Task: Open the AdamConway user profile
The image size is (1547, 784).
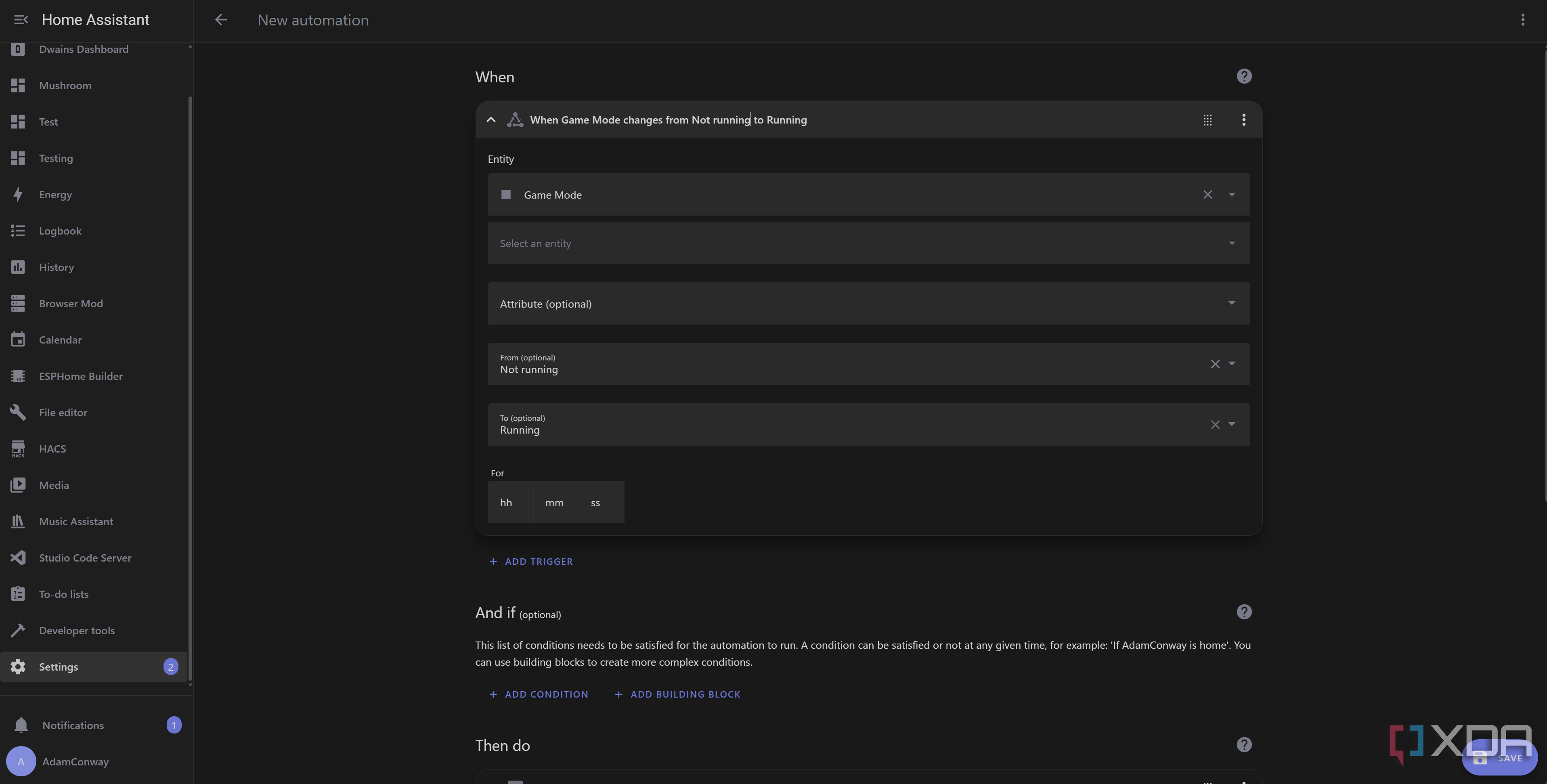Action: [x=94, y=762]
